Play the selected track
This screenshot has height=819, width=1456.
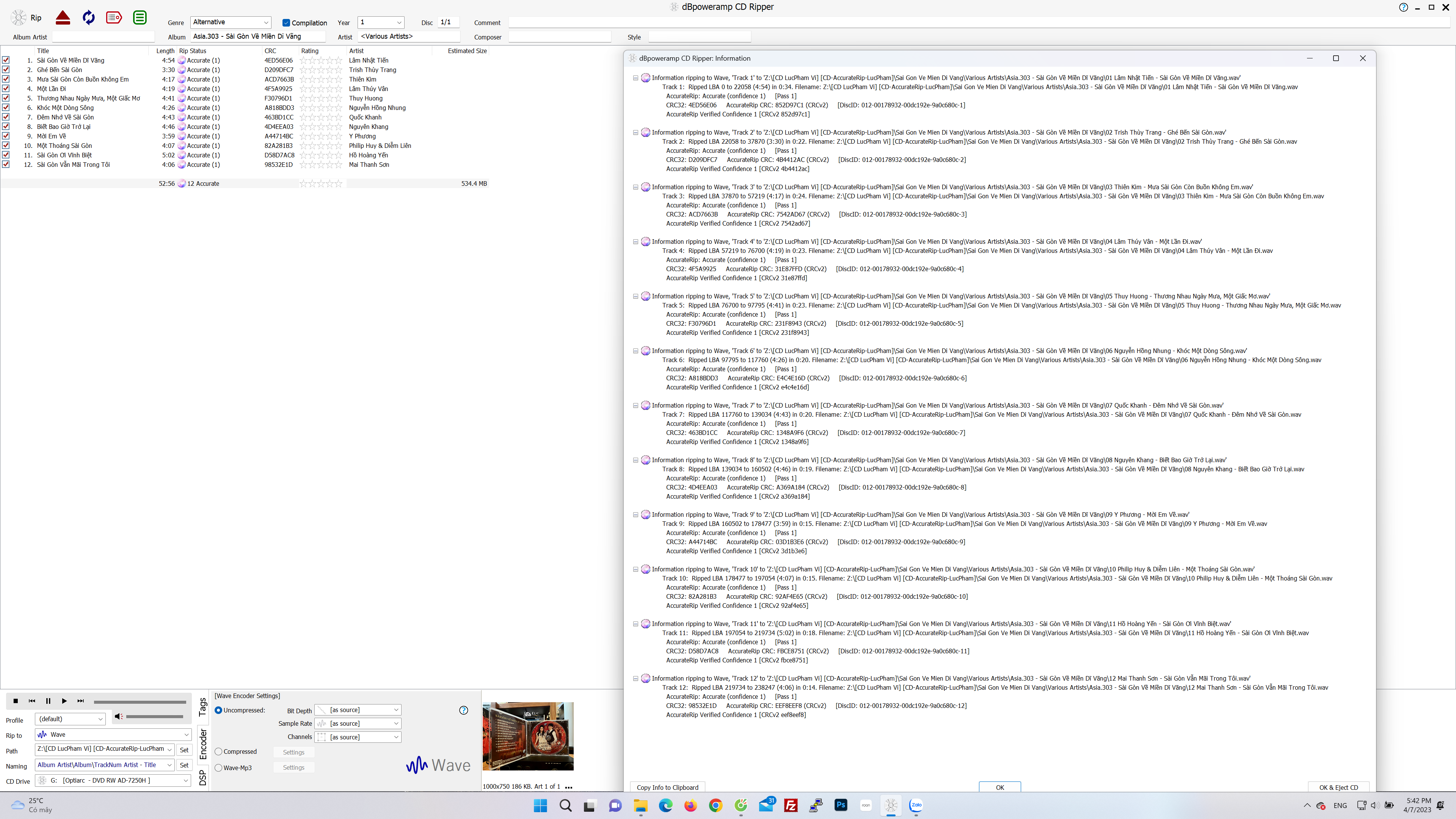coord(64,701)
